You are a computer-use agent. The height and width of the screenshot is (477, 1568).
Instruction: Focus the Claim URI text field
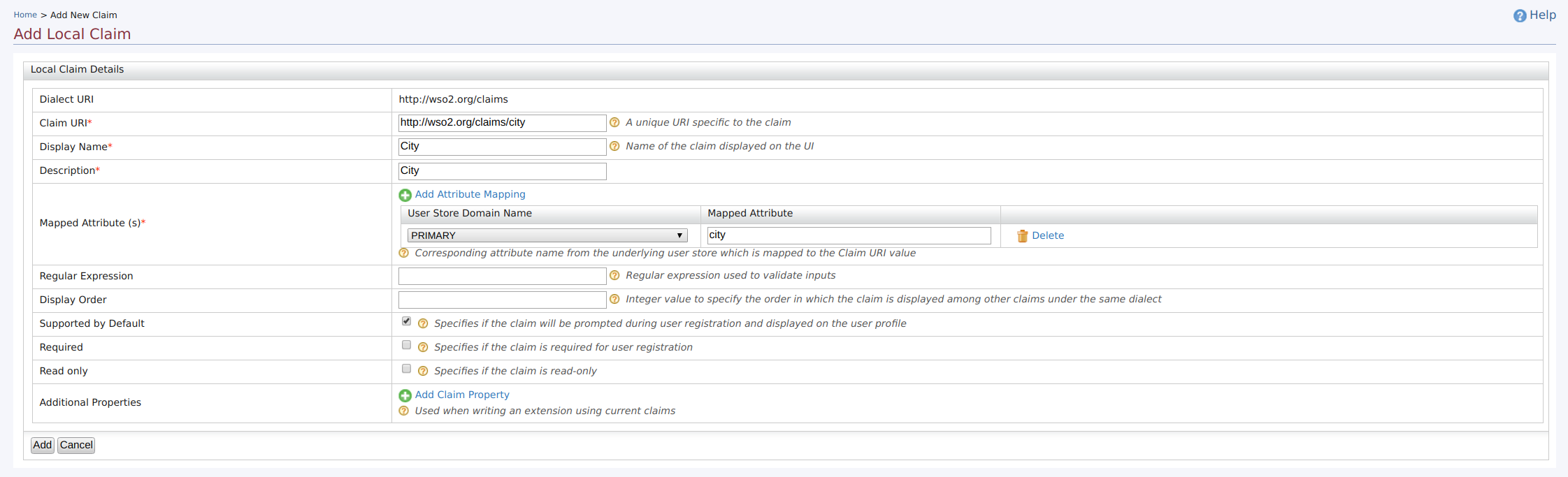[x=501, y=123]
